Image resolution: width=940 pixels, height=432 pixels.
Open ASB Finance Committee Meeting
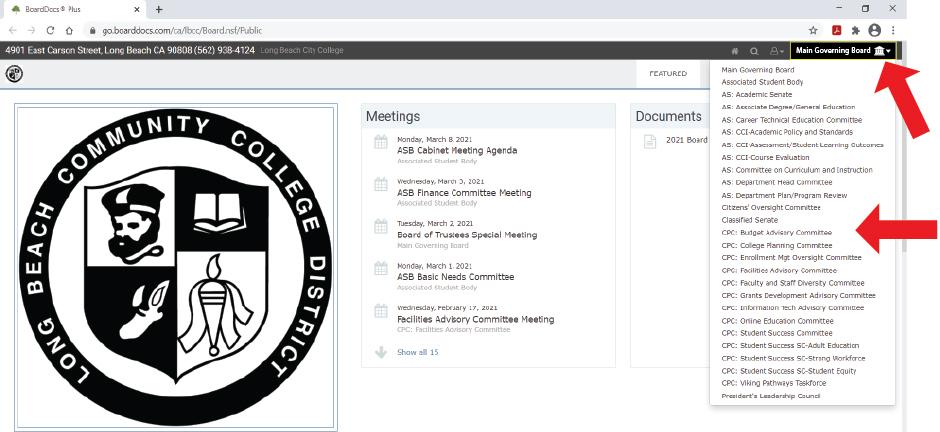pos(464,193)
